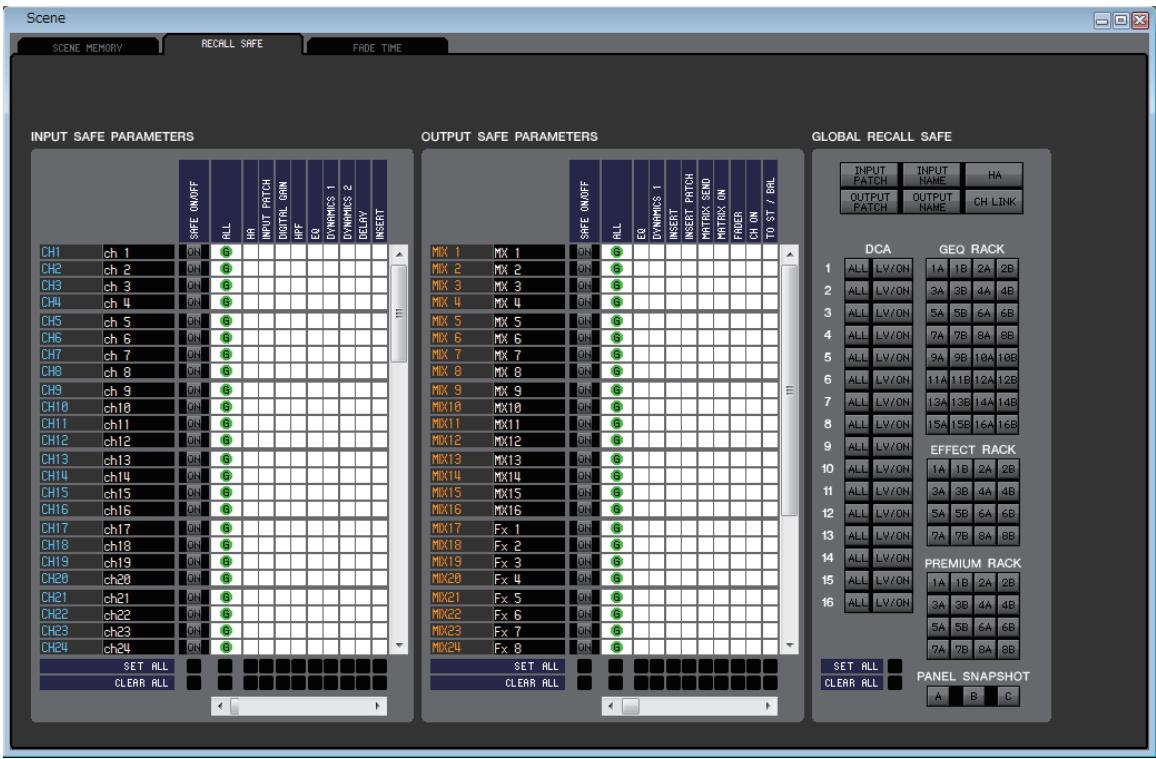The image size is (1156, 759).
Task: Select GEQ RACK 16B button
Action: click(1007, 424)
